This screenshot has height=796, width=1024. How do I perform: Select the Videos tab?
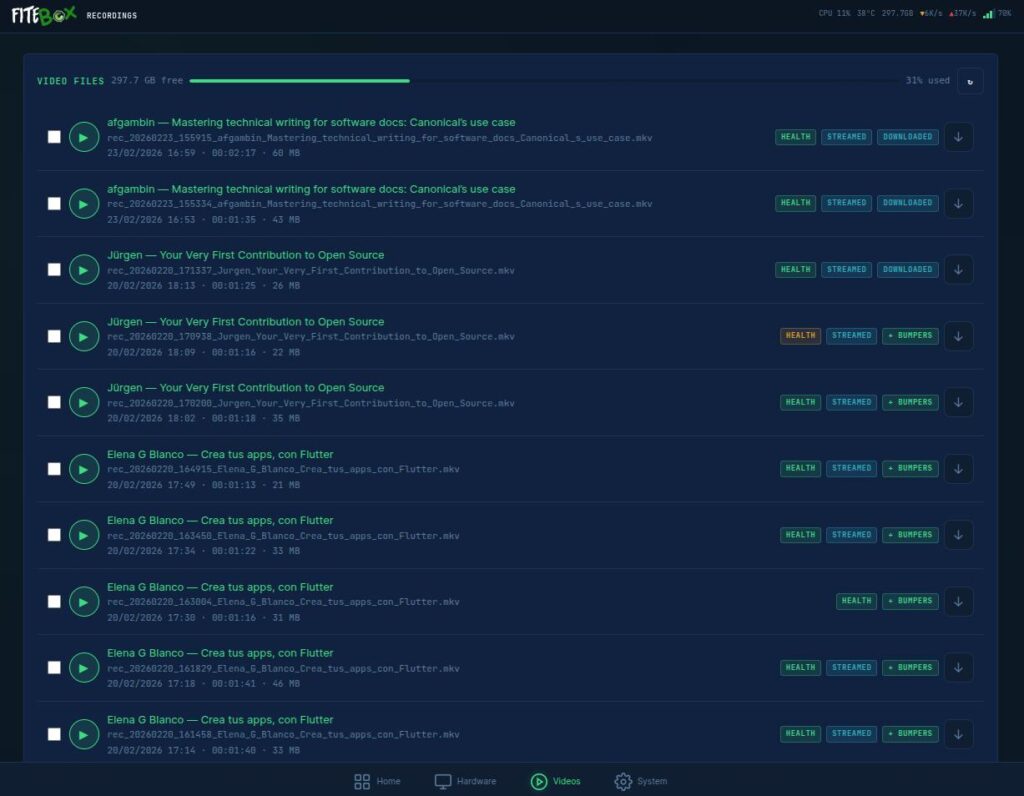click(555, 781)
